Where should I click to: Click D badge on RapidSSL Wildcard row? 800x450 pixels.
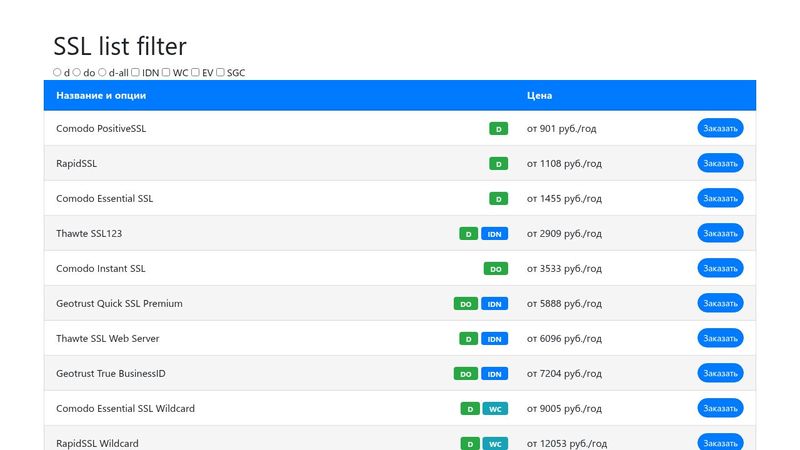(470, 443)
